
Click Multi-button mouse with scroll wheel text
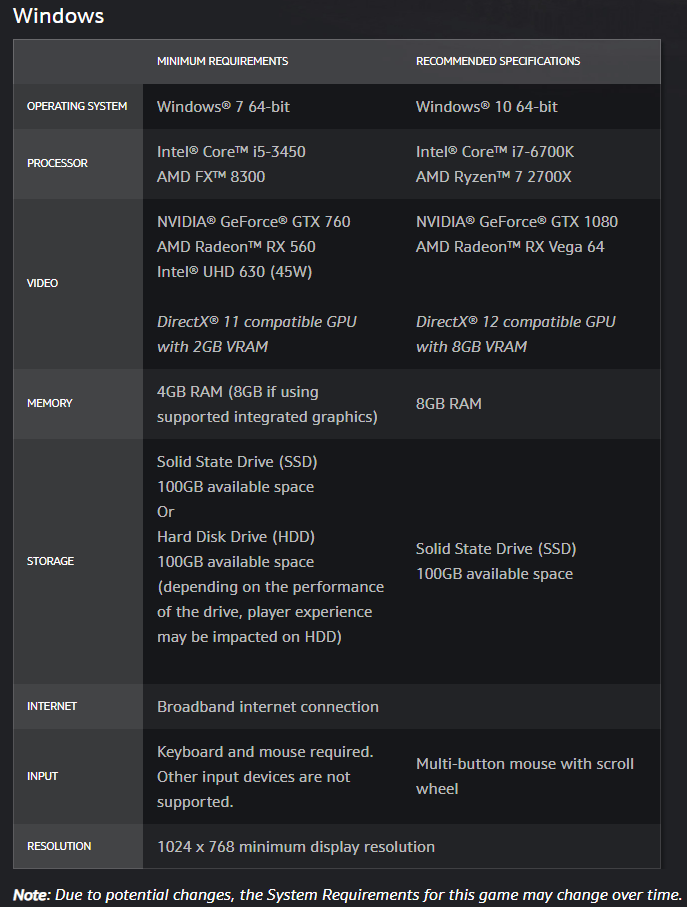[x=525, y=764]
